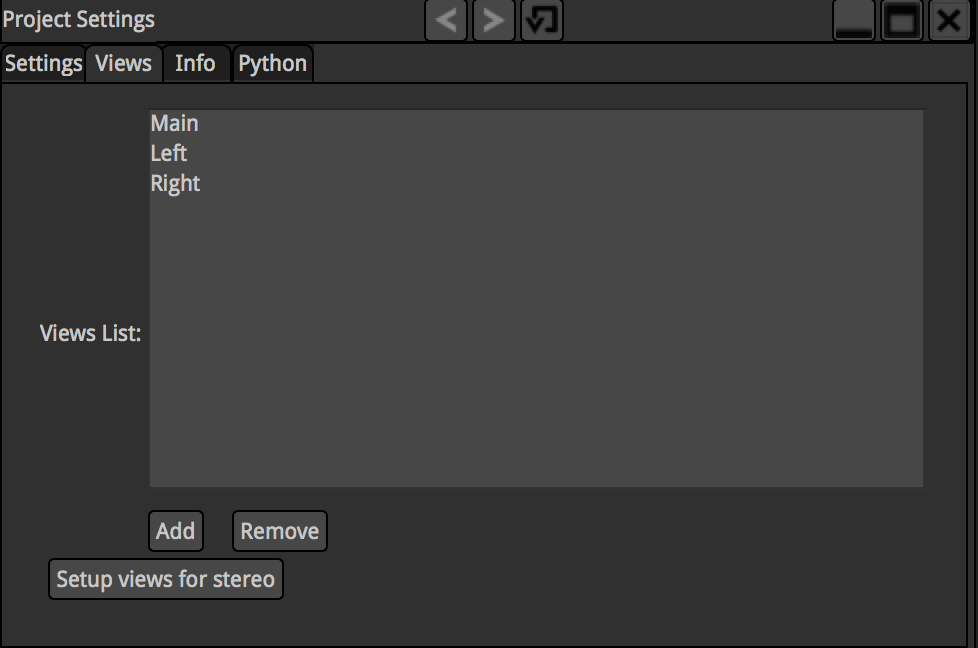The height and width of the screenshot is (648, 978).
Task: Minimize the Project Settings window
Action: [x=854, y=21]
